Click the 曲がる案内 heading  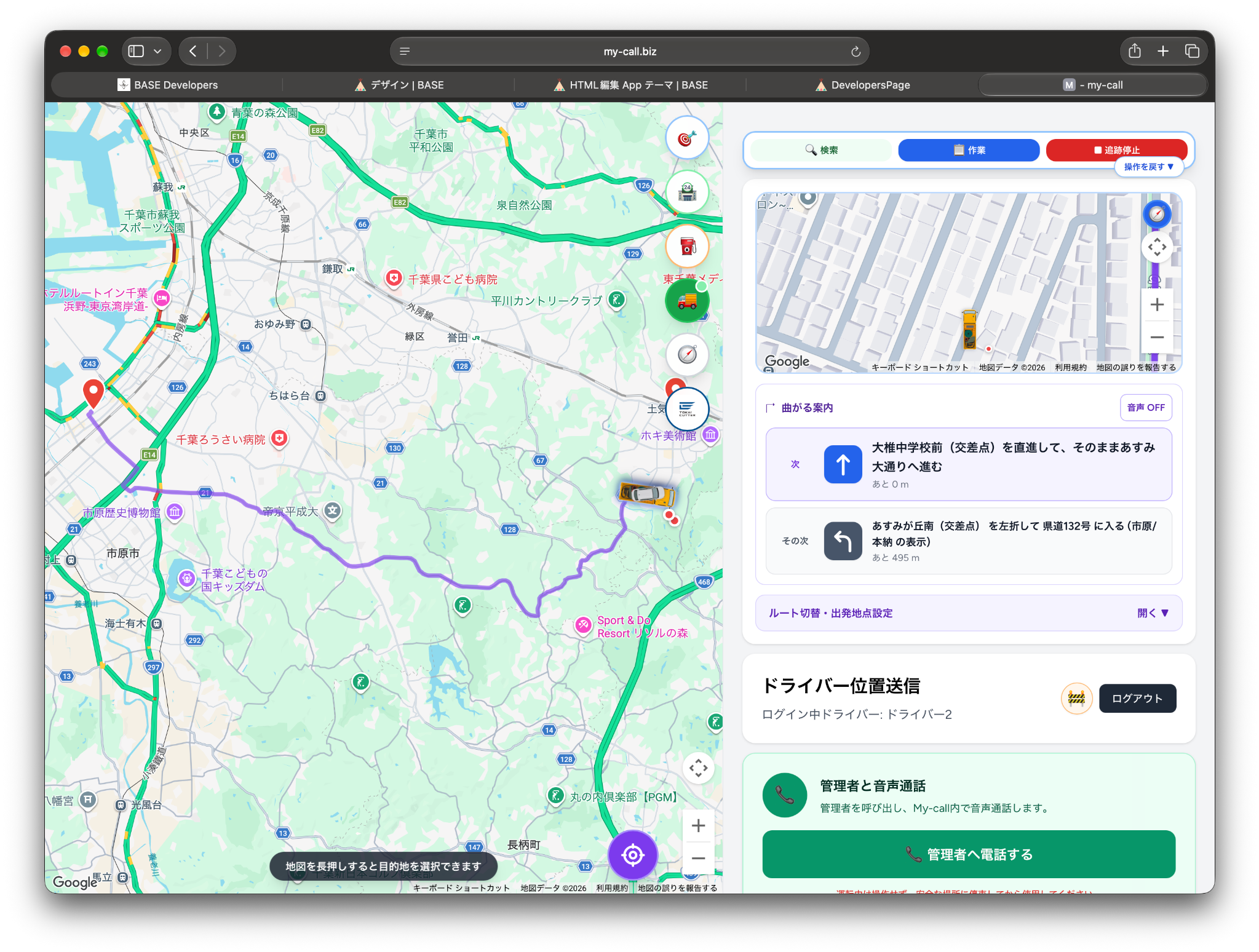coord(807,408)
